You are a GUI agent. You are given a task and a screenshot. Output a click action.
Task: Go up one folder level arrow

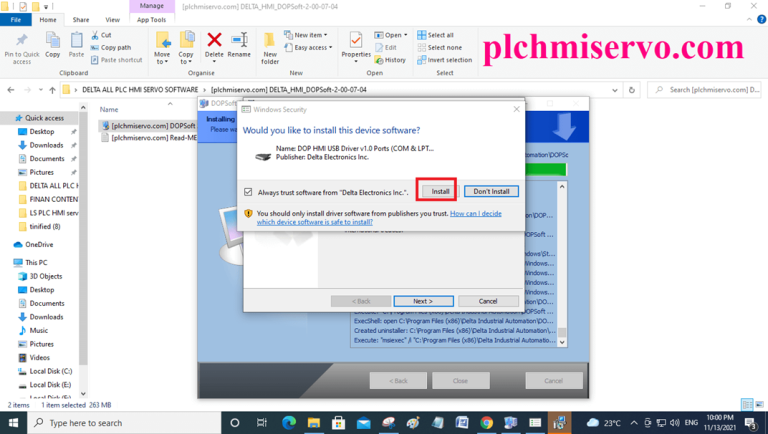point(52,90)
